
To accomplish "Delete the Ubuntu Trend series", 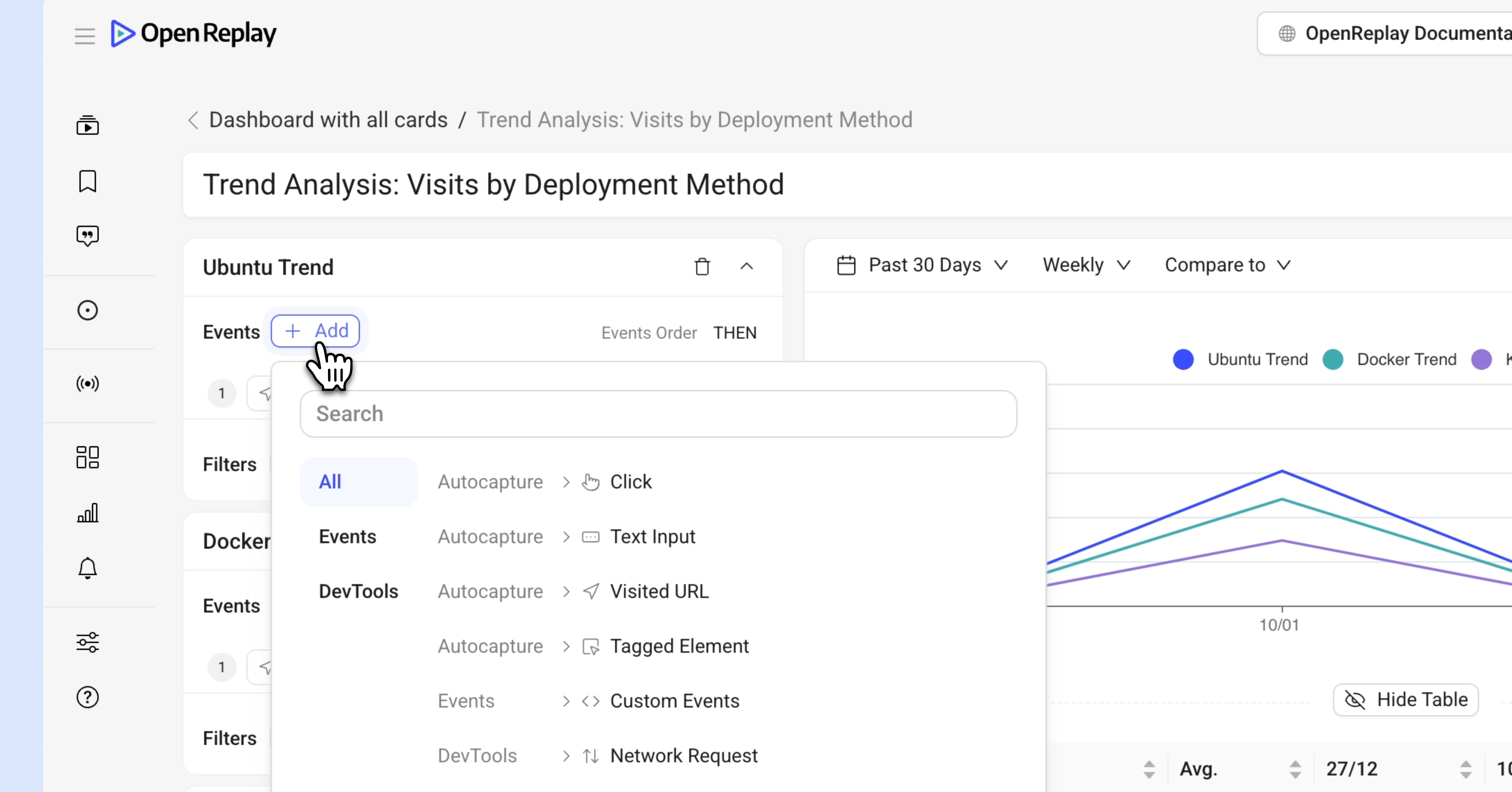I will click(702, 267).
